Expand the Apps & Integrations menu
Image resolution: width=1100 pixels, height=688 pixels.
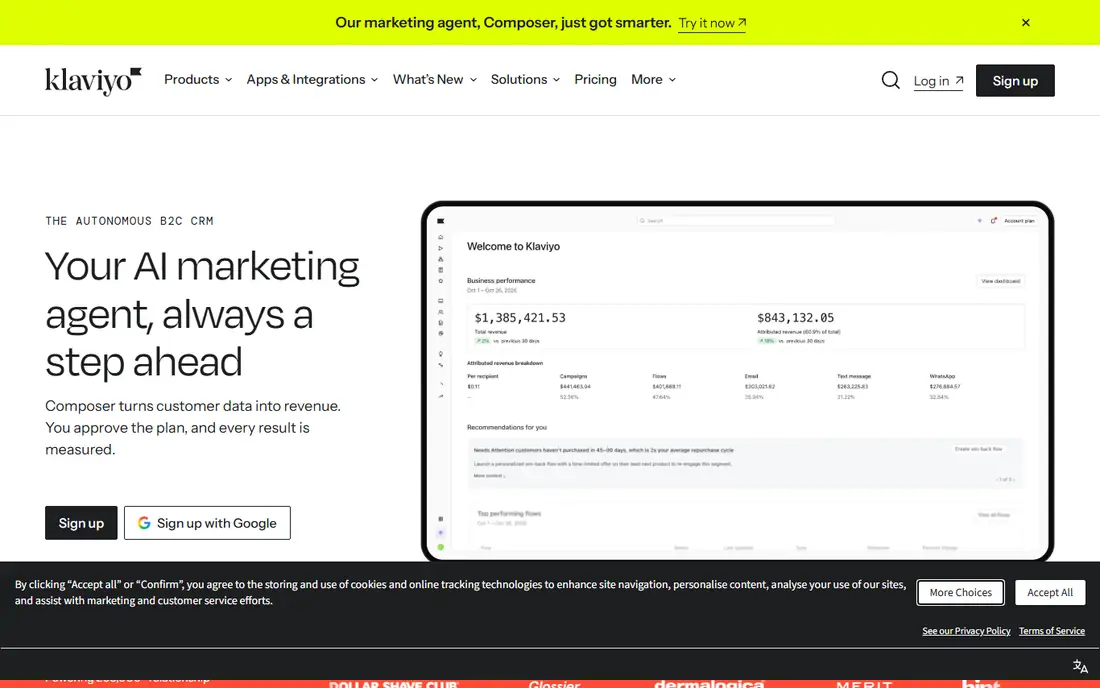pyautogui.click(x=312, y=79)
